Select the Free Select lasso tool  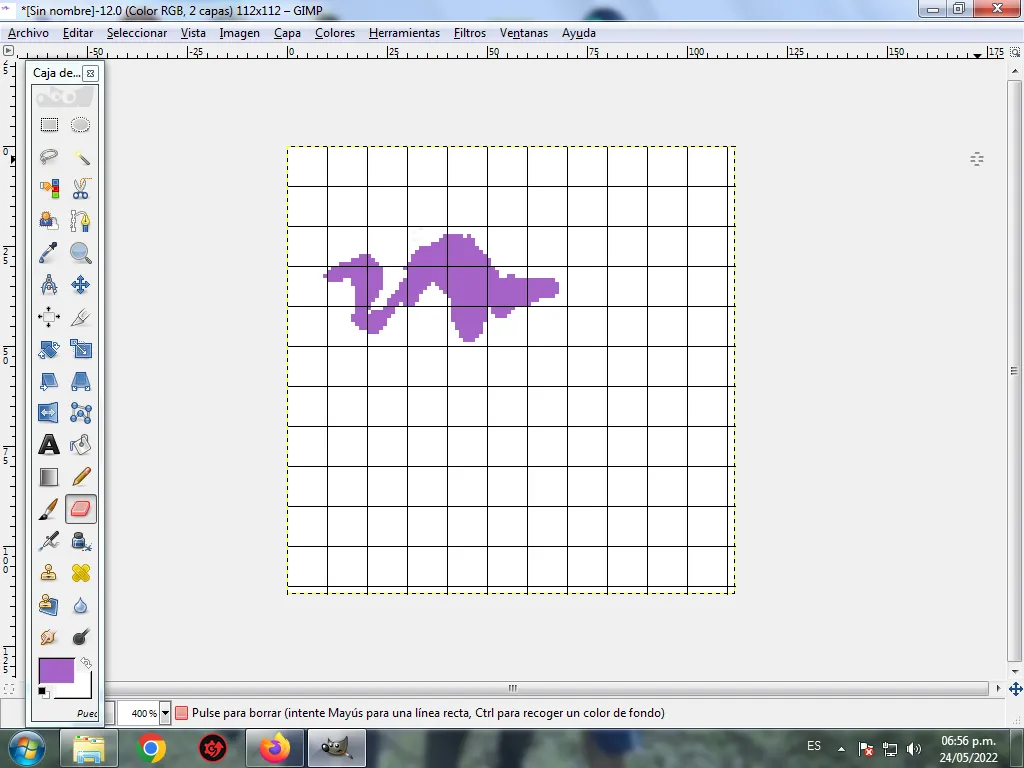49,157
